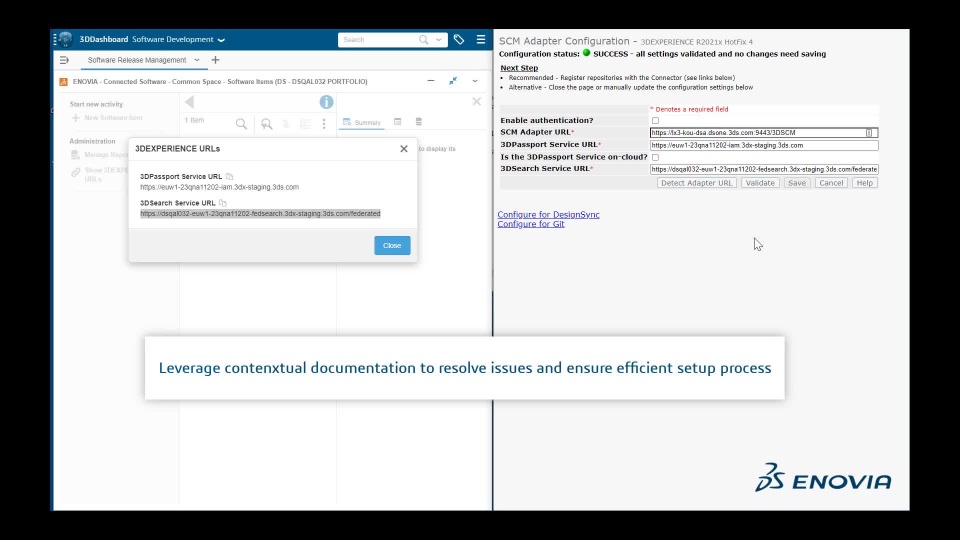This screenshot has width=960, height=540.
Task: Open the widget menu chevron
Action: (x=474, y=81)
